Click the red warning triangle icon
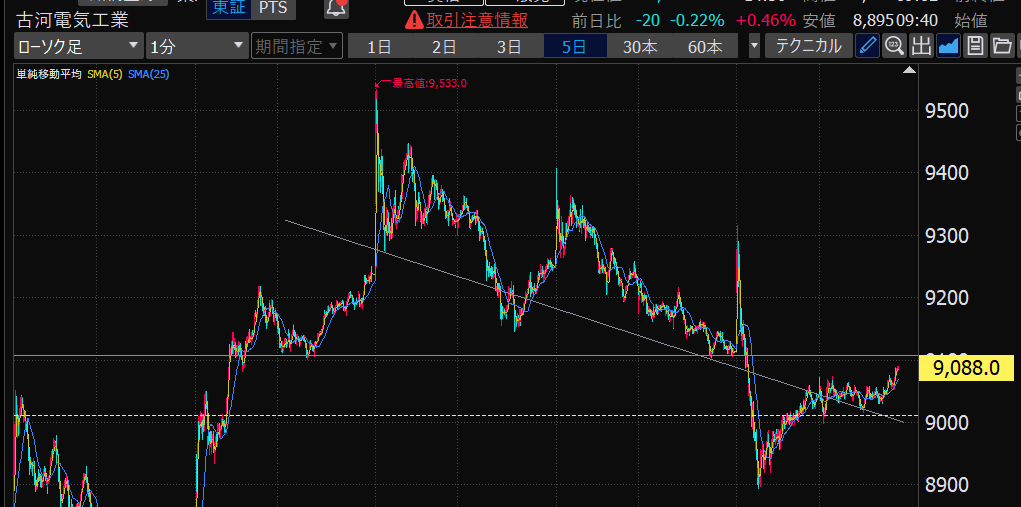 413,20
